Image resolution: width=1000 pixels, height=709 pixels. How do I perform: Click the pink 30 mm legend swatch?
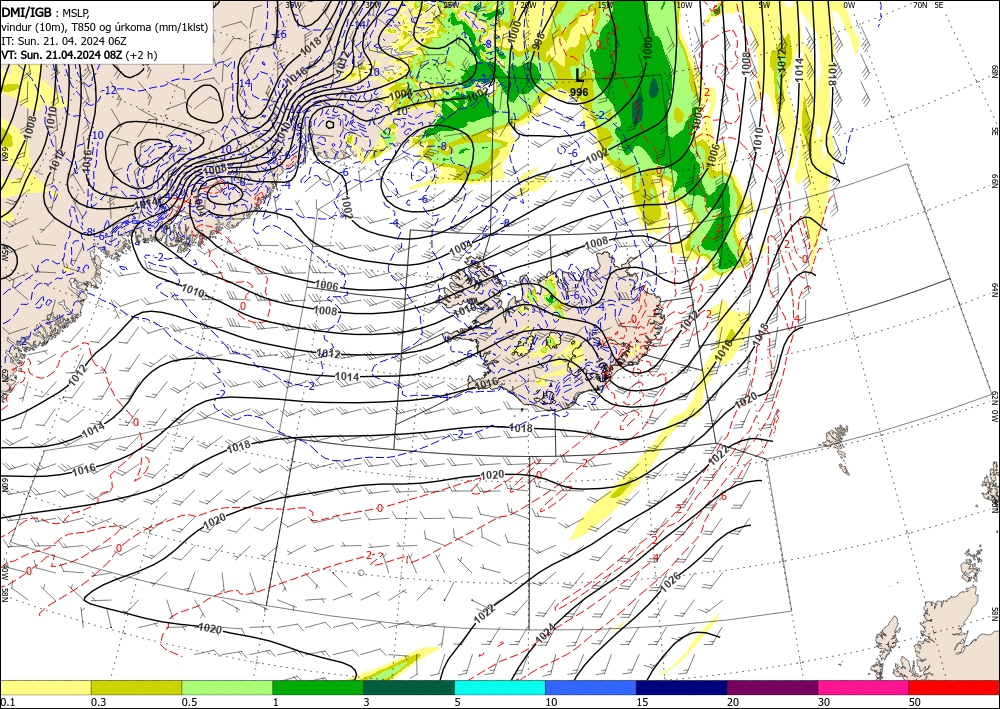click(x=863, y=687)
